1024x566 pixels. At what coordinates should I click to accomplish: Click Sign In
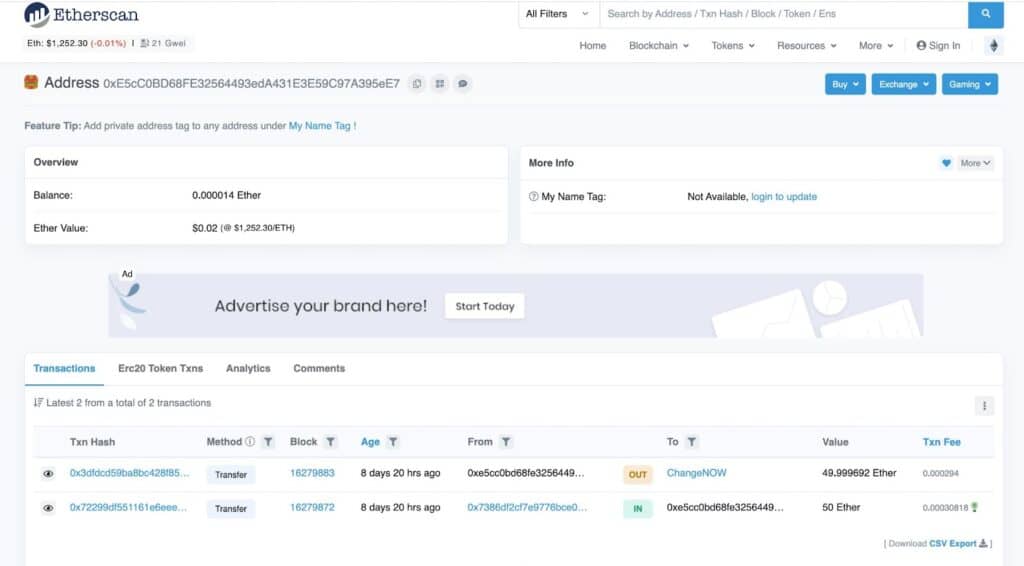(938, 46)
